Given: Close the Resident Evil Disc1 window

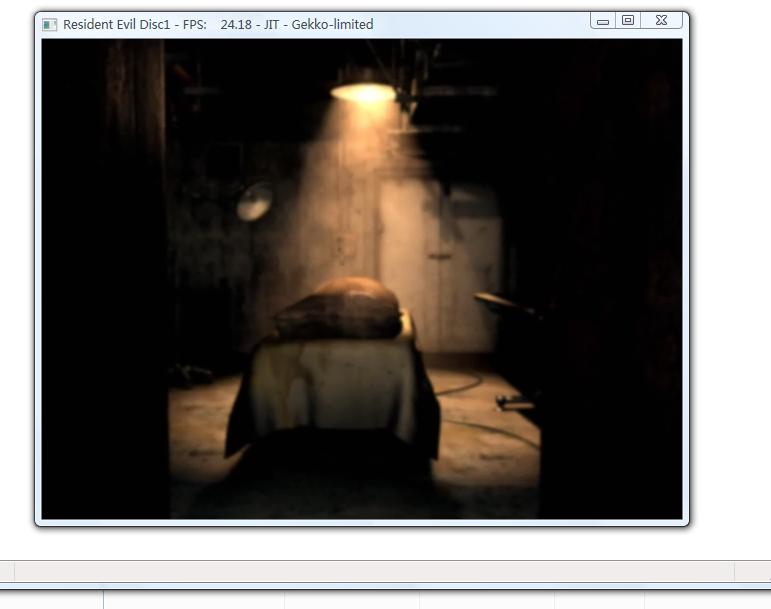Looking at the screenshot, I should pyautogui.click(x=662, y=20).
